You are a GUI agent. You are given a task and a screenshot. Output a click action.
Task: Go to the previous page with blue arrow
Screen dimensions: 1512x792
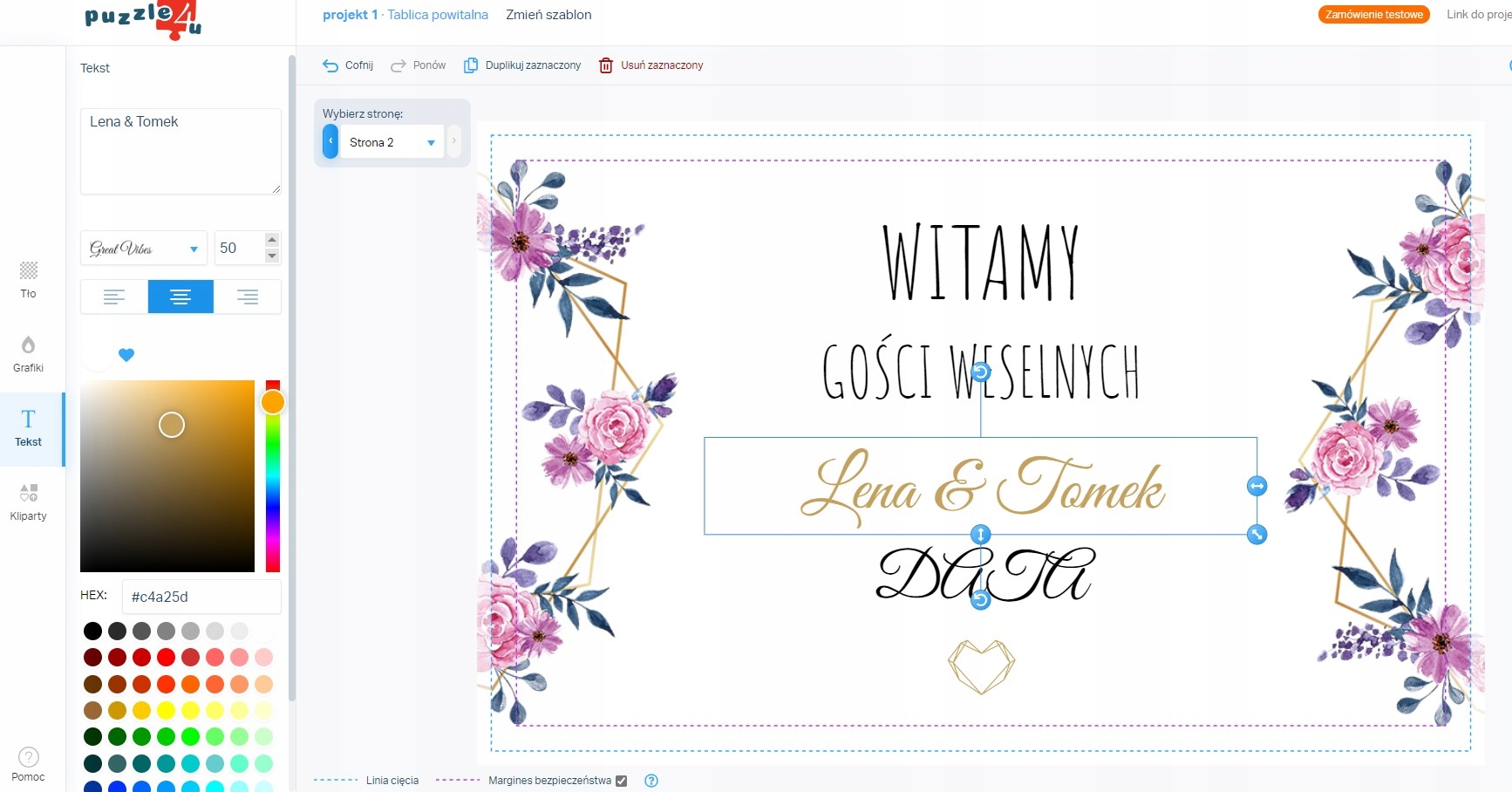pyautogui.click(x=330, y=141)
